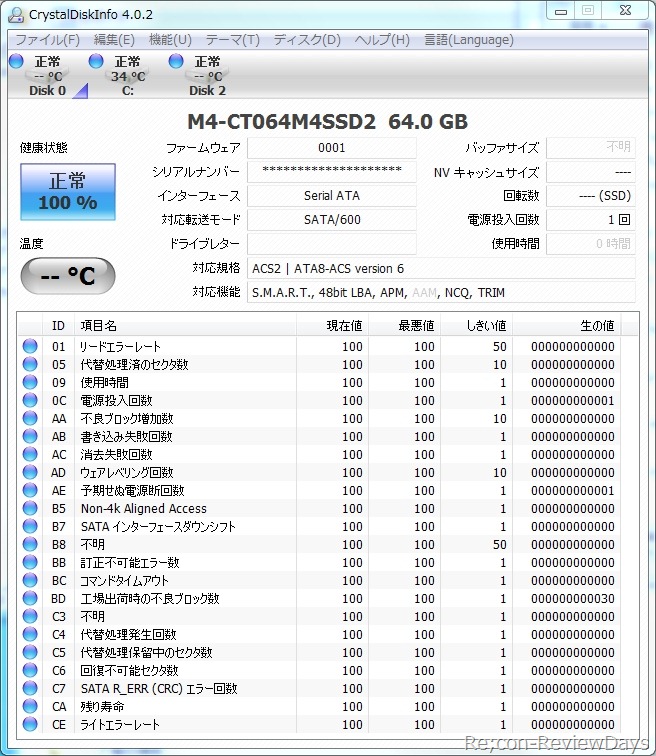656x756 pixels.
Task: Click status icon of row AB 書き込み失敗回数
Action: point(30,436)
